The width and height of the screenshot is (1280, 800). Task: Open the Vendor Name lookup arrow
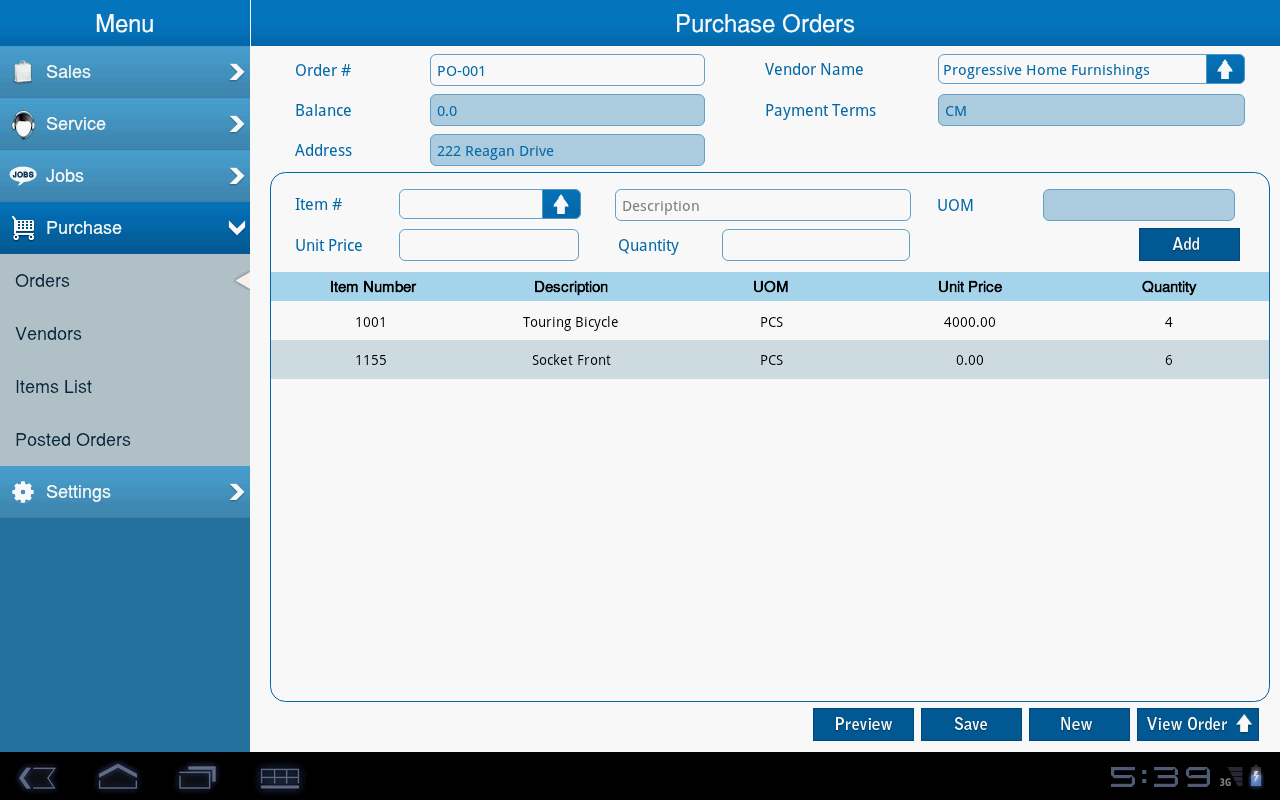pyautogui.click(x=1225, y=70)
